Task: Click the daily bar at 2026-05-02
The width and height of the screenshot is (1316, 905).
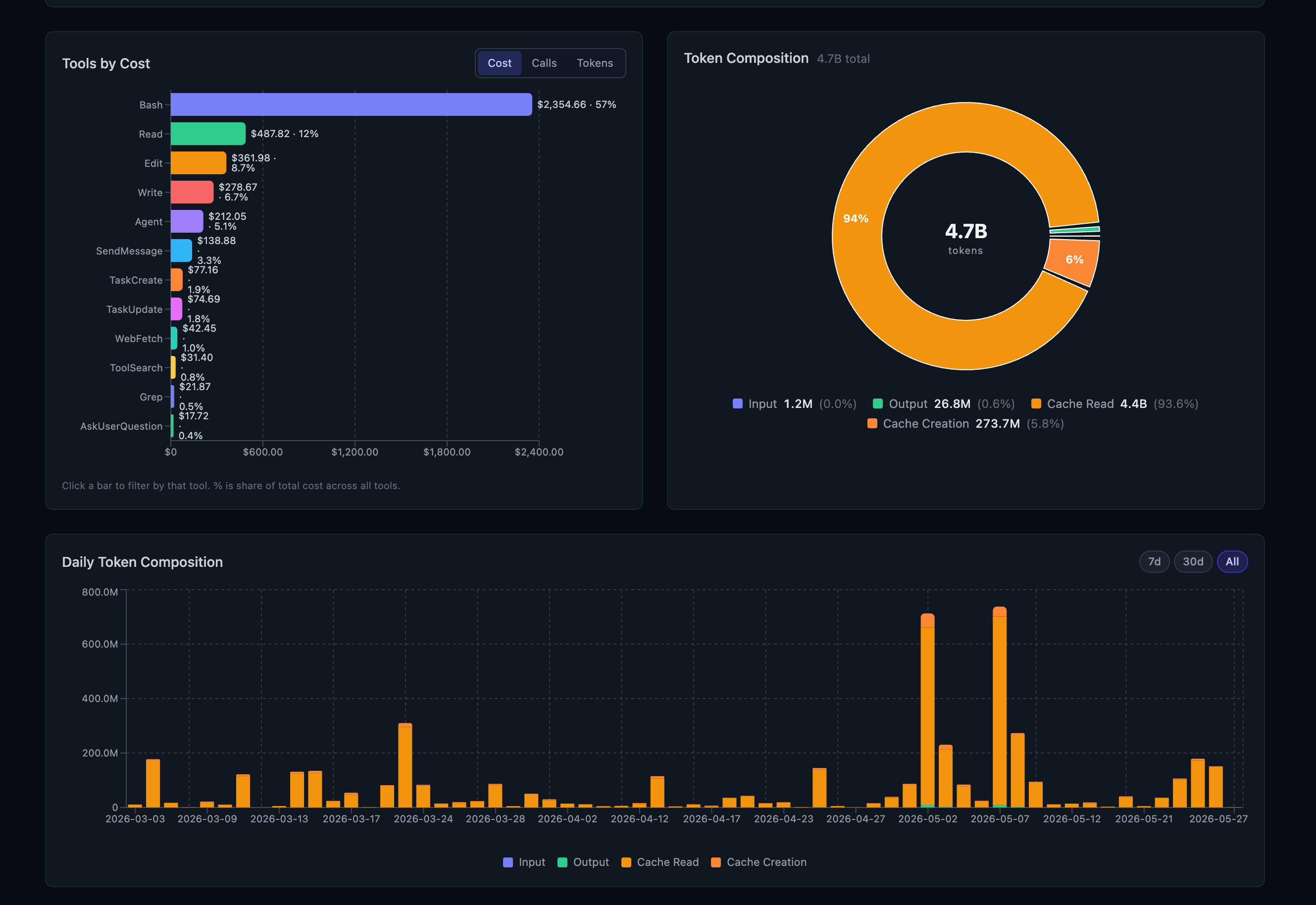Action: 927,710
